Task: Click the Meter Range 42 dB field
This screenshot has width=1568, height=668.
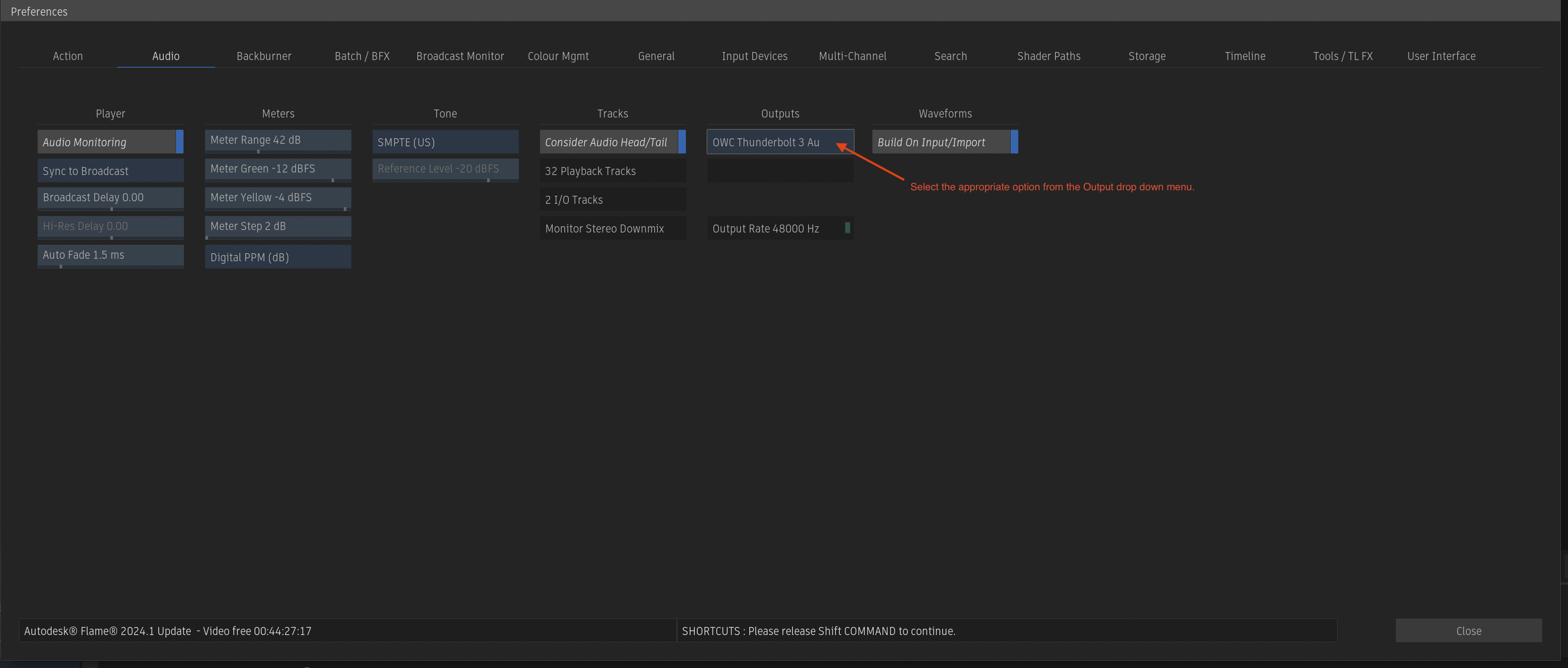Action: [x=277, y=140]
